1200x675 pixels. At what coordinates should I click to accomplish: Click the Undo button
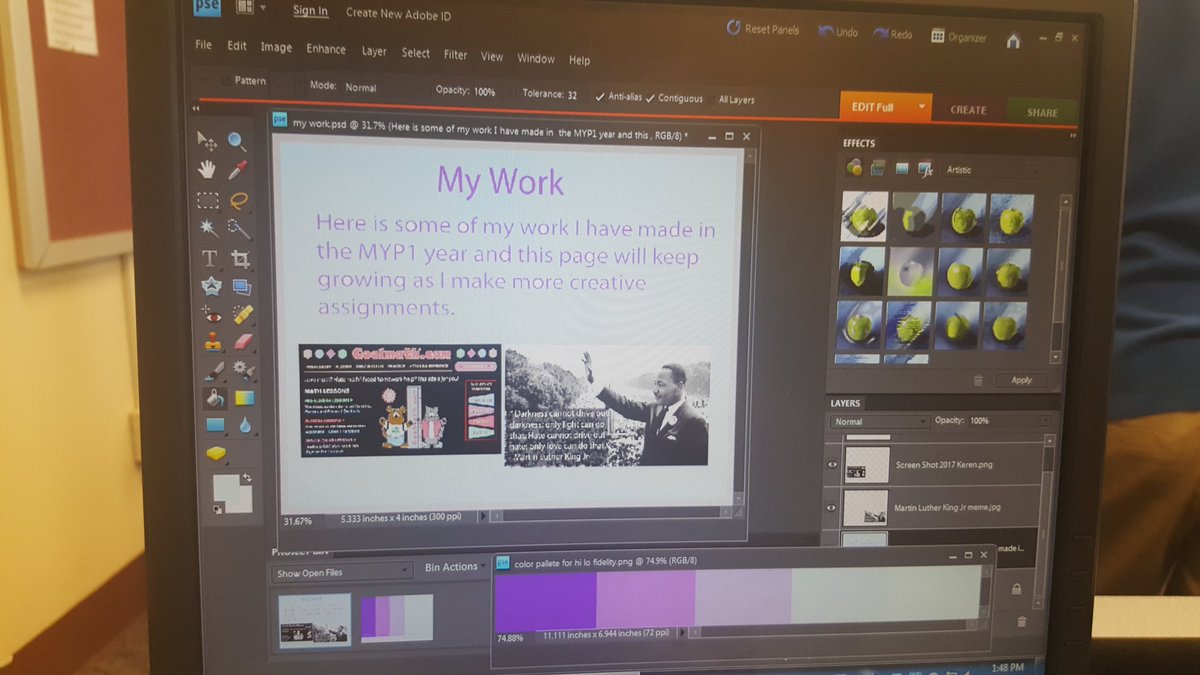pos(838,32)
